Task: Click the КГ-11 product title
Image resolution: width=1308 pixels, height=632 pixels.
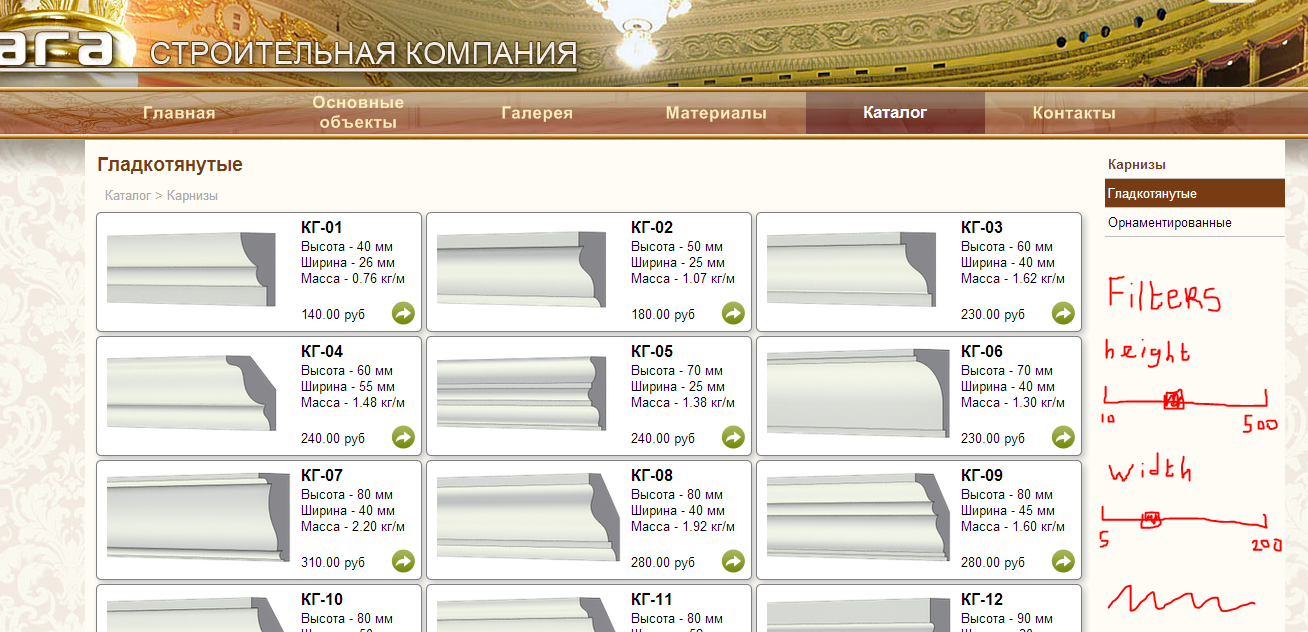Action: pos(652,599)
